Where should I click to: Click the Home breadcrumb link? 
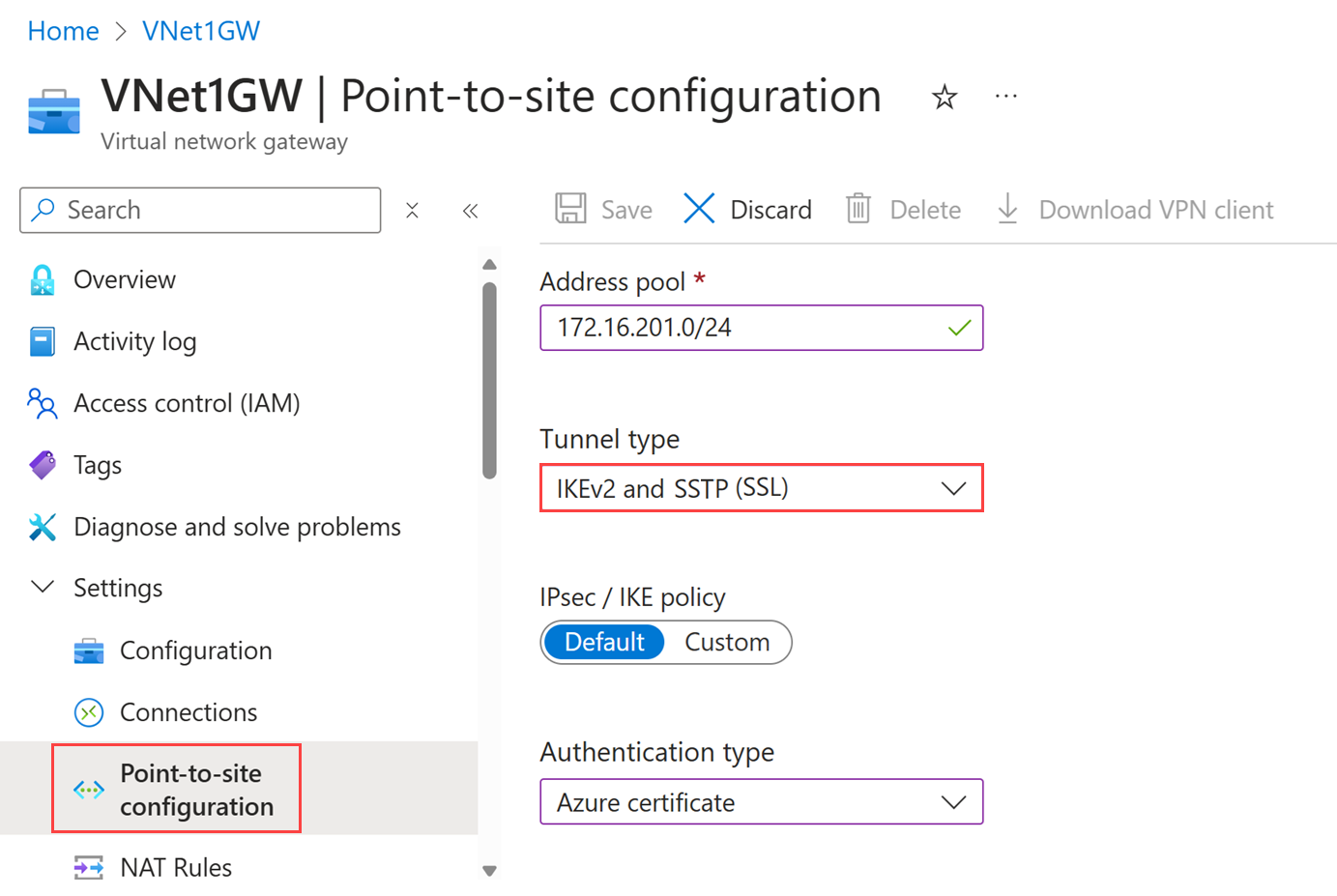(x=63, y=31)
